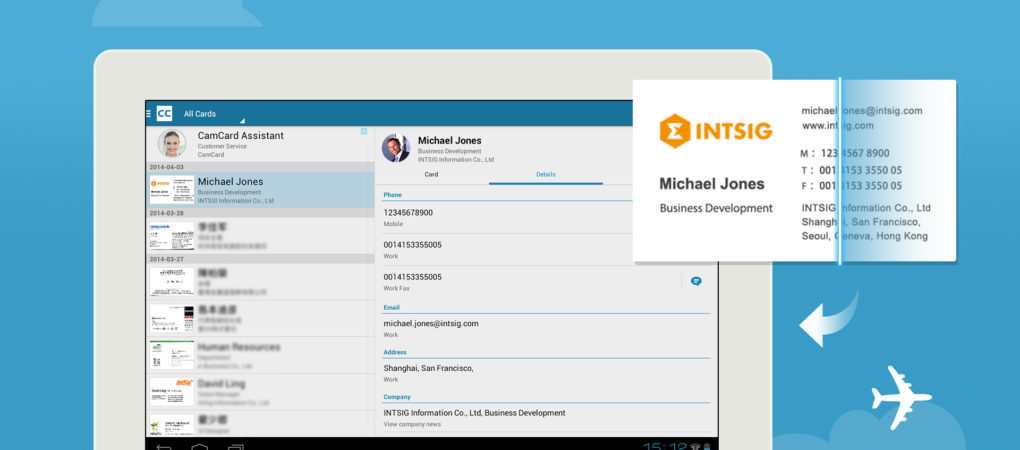Switch to the Card tab

point(431,174)
